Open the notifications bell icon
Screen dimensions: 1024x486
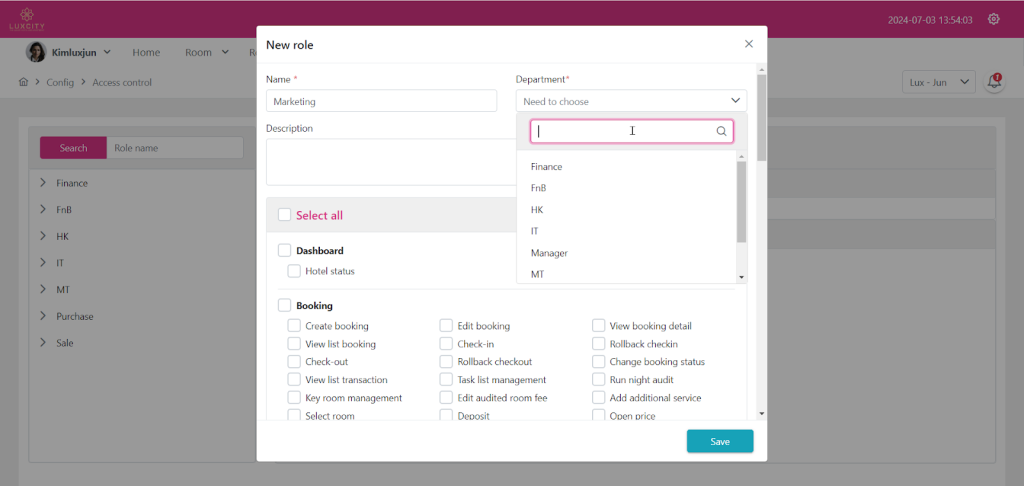pos(994,82)
